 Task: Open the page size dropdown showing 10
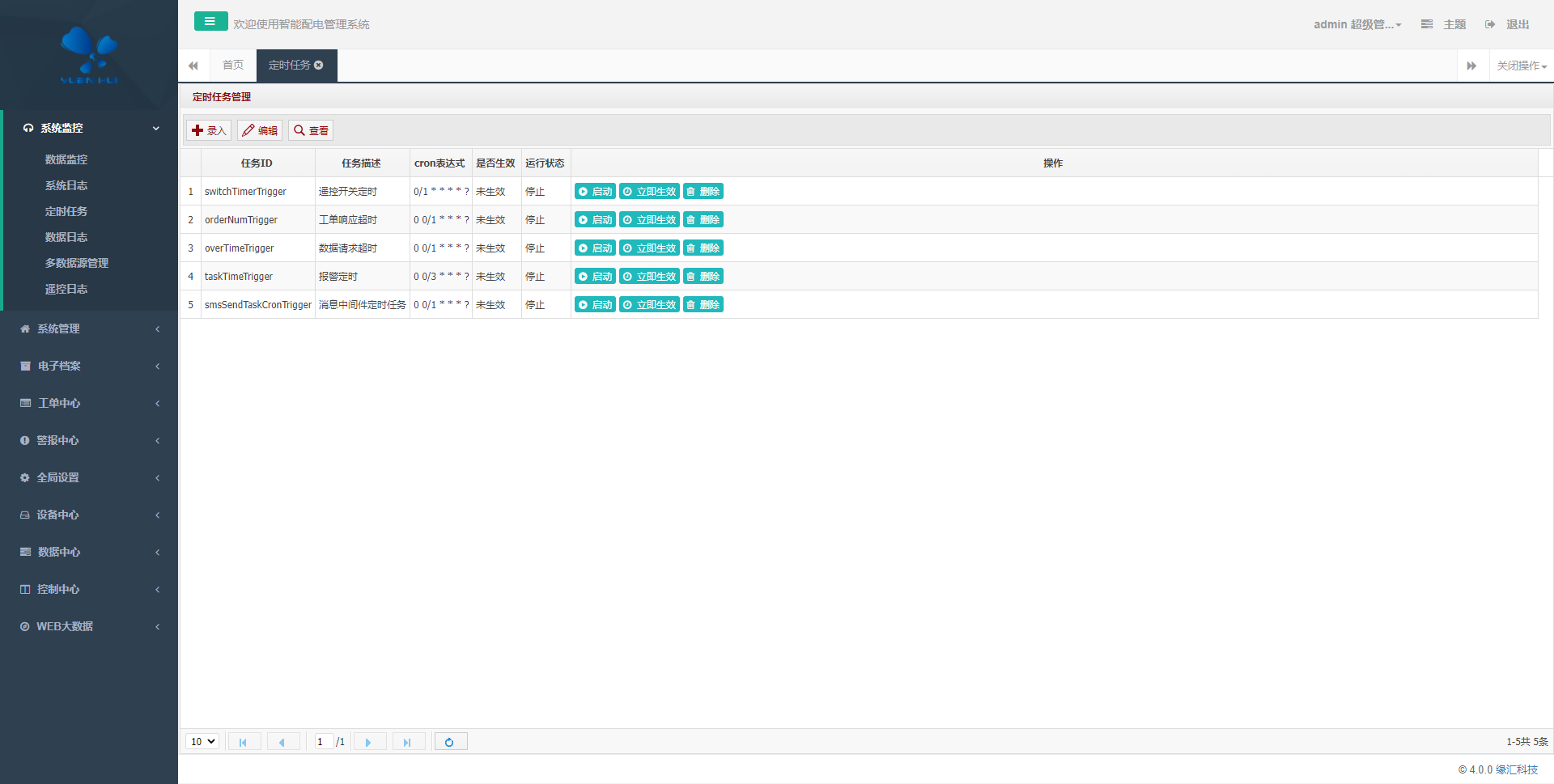(202, 742)
